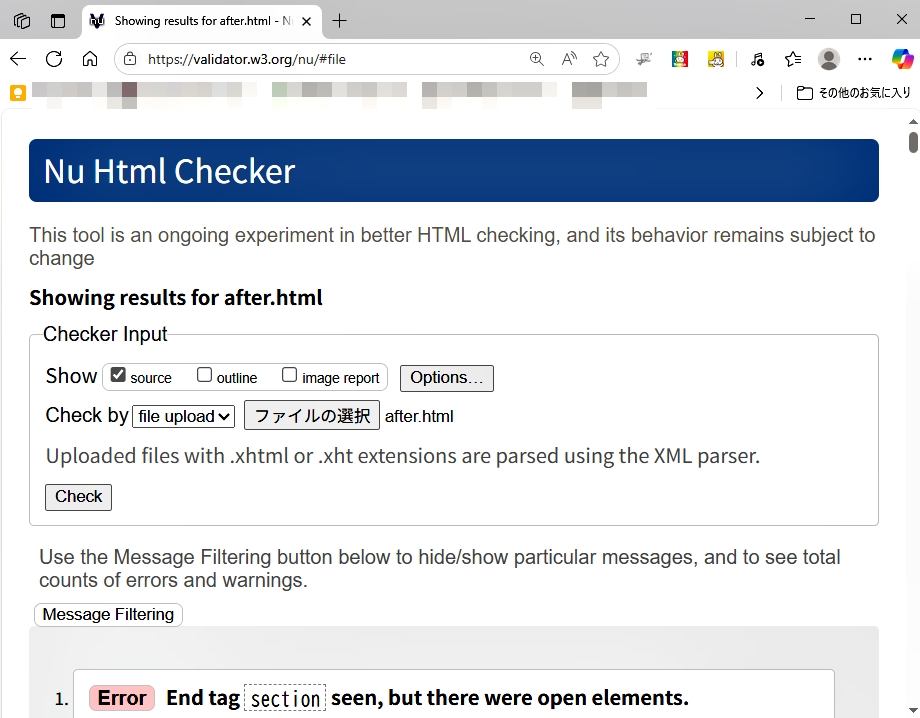Viewport: 920px width, 718px height.
Task: Uncheck the source checkbox
Action: tap(118, 375)
